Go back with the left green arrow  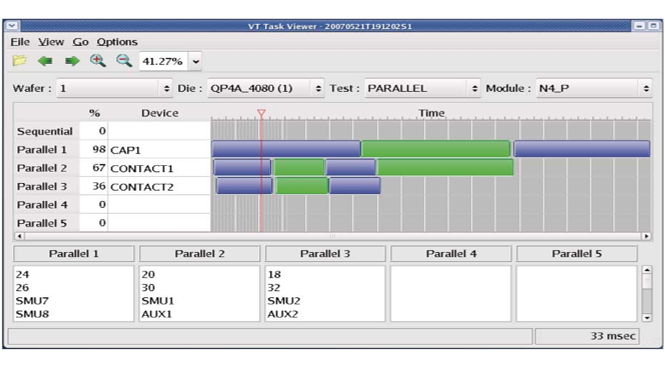click(x=45, y=61)
